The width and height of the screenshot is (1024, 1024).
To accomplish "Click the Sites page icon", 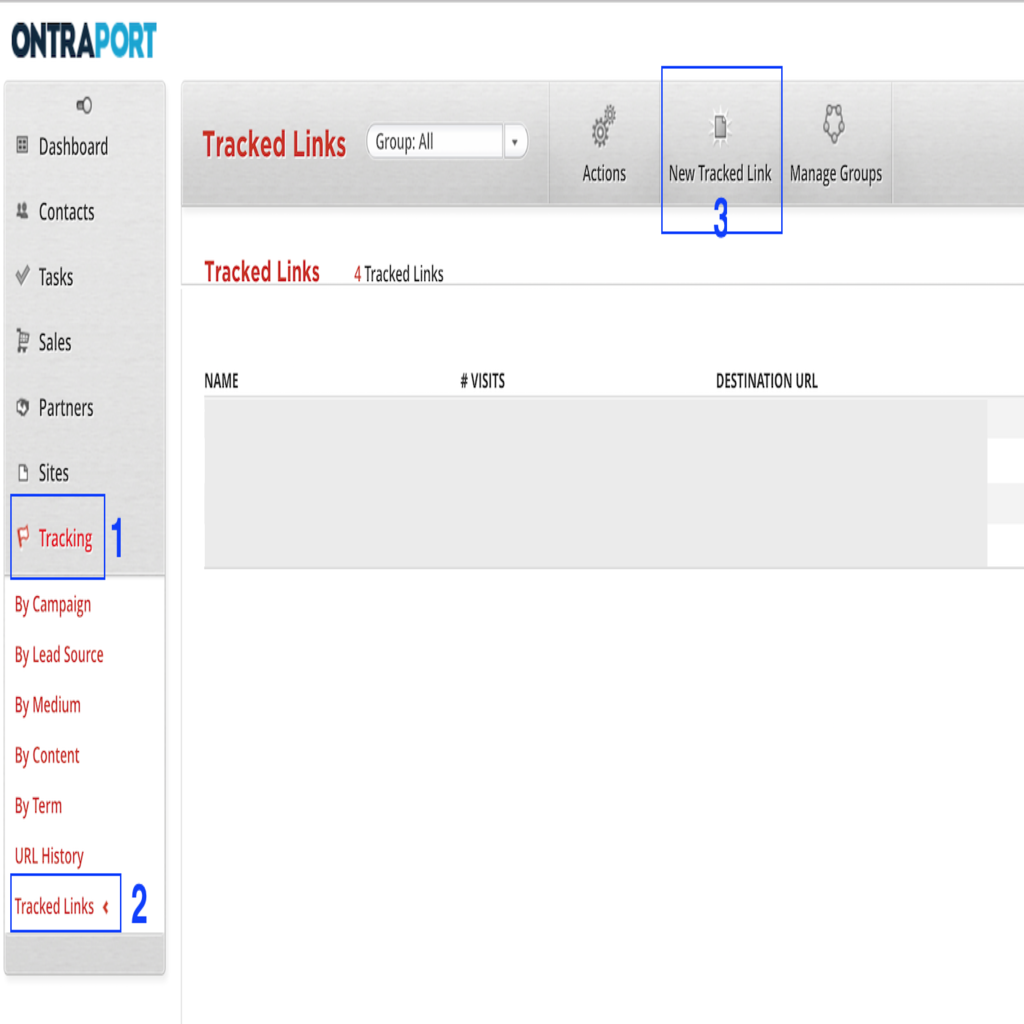I will pos(23,473).
